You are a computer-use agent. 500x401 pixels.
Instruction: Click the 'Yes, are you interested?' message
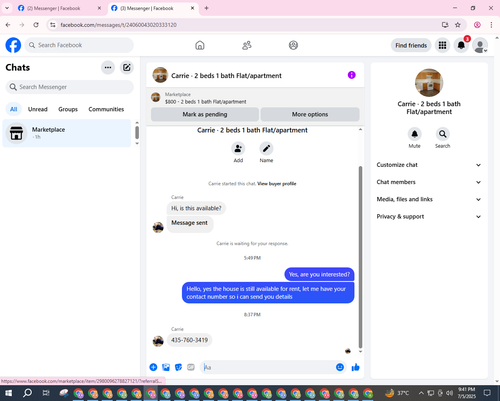tap(319, 274)
